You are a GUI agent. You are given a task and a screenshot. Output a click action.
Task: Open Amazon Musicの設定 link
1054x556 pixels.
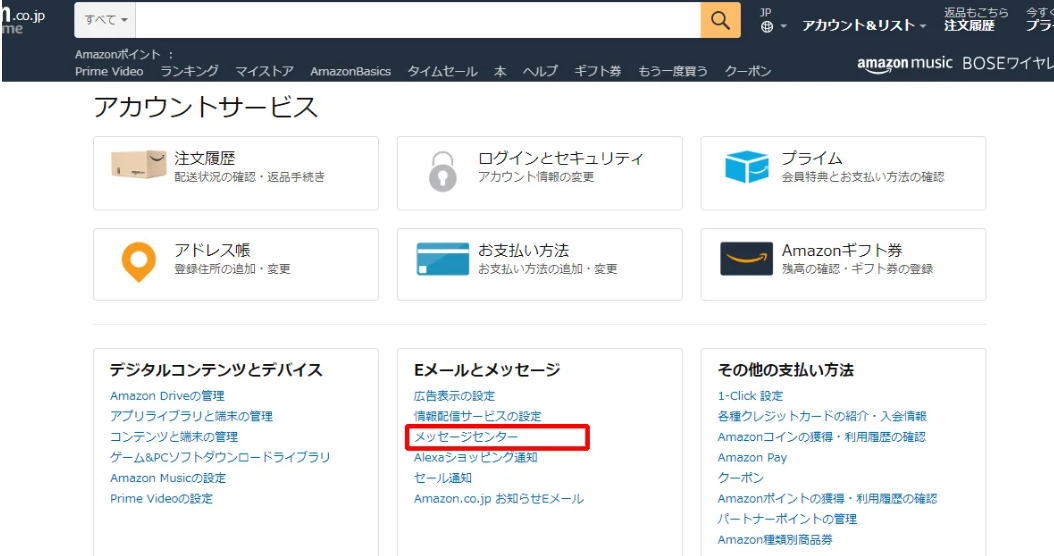pos(168,478)
